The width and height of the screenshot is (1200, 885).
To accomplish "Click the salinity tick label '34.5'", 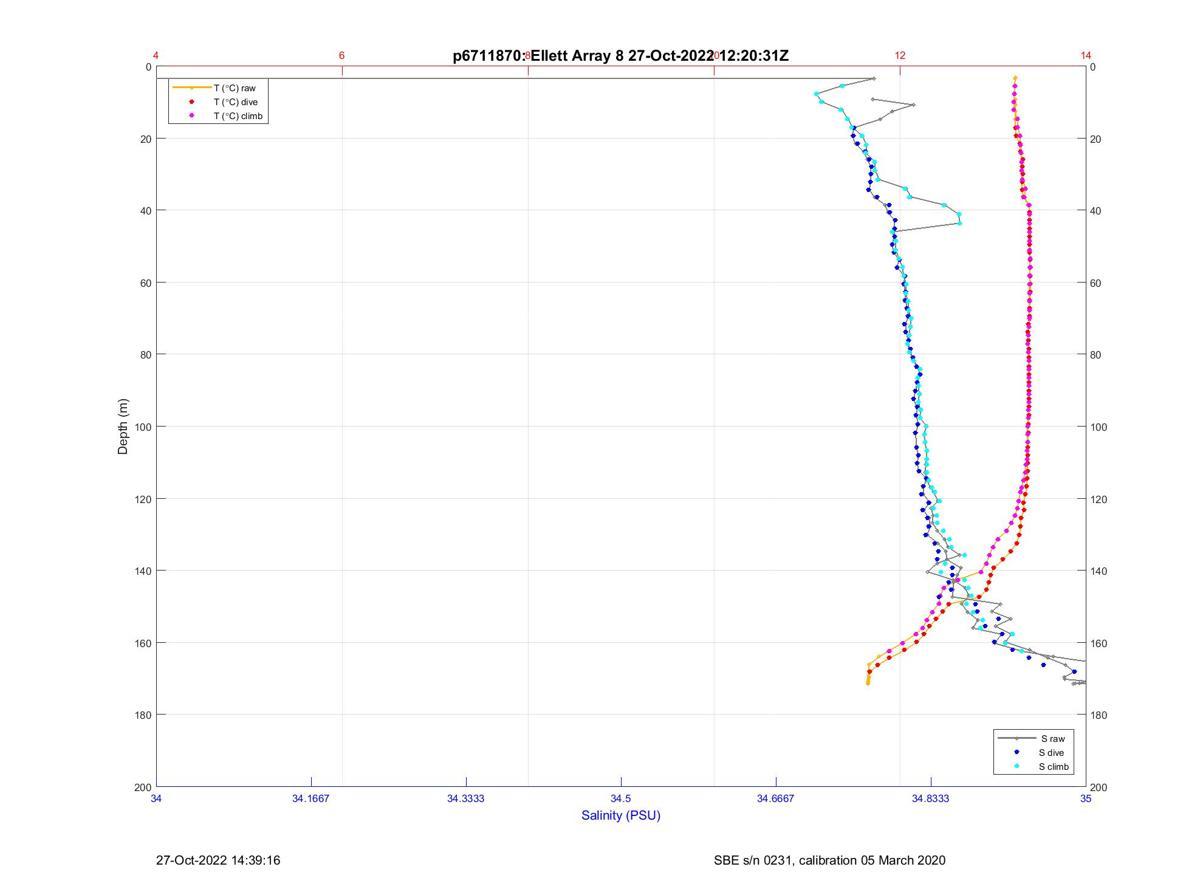I will click(x=621, y=799).
